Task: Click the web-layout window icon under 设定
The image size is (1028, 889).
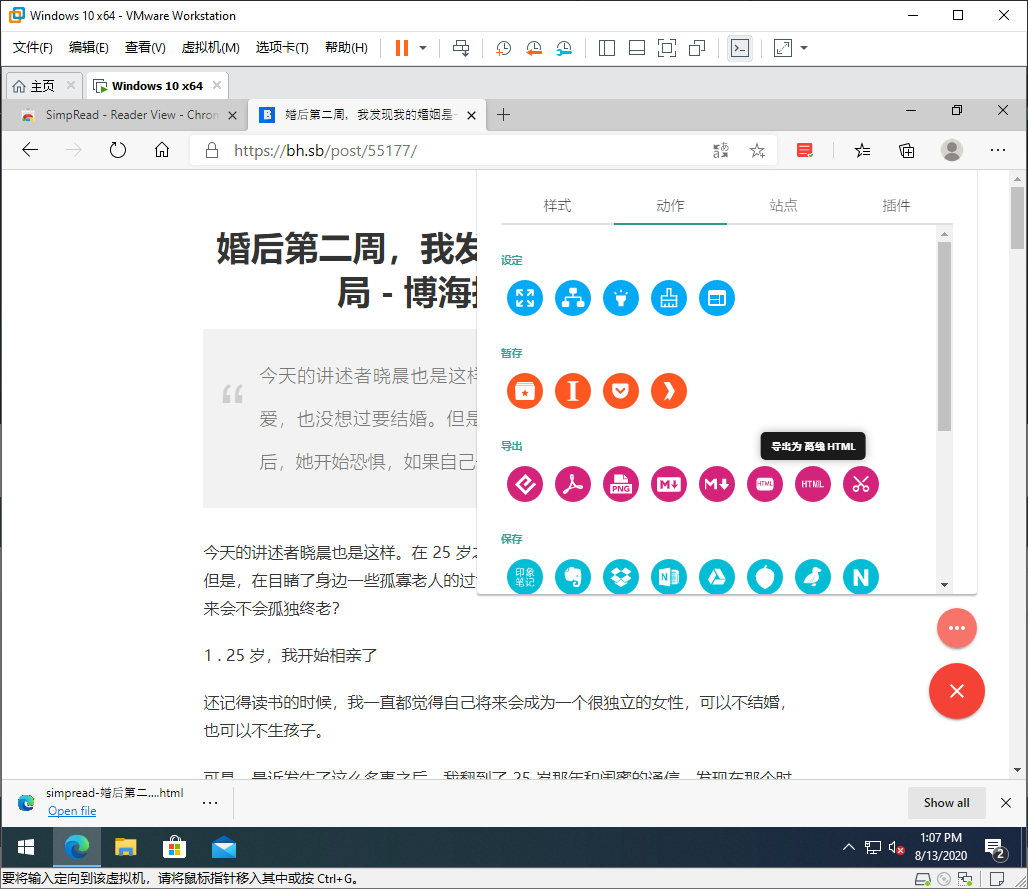Action: (717, 298)
